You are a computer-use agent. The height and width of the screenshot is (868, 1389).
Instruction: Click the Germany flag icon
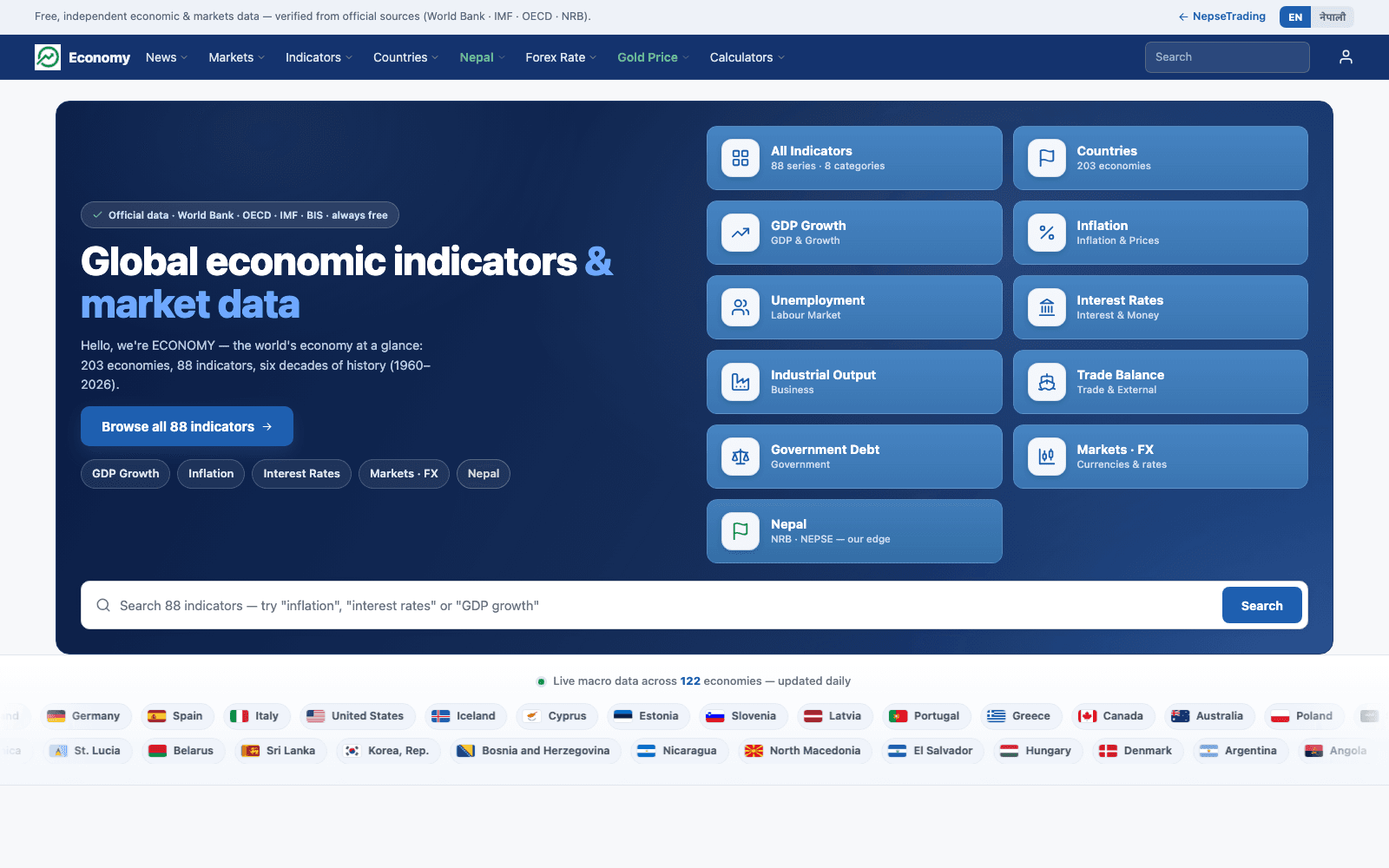56,716
